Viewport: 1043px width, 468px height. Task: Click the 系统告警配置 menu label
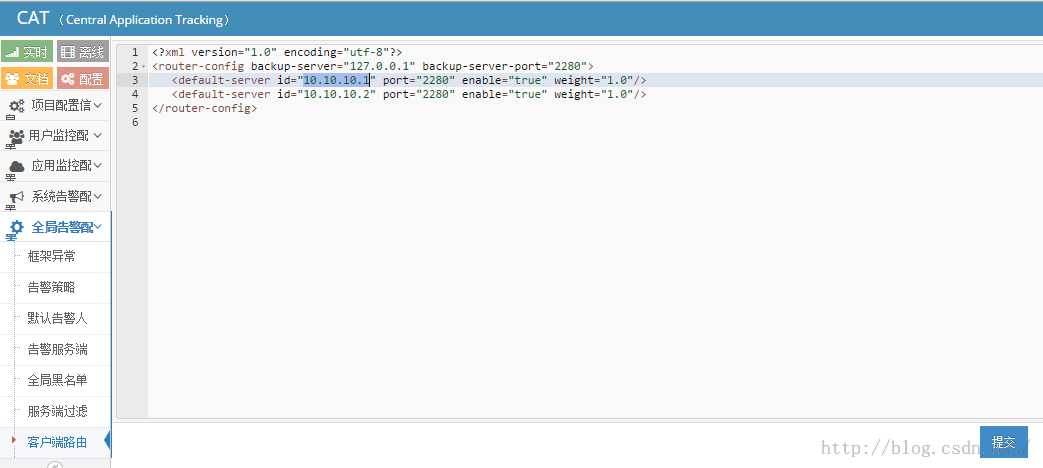tap(61, 196)
